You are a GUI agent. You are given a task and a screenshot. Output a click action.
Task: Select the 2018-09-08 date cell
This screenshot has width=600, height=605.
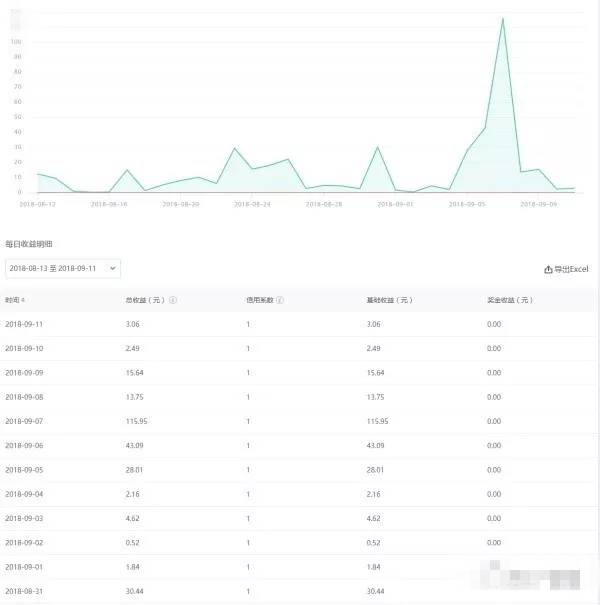(x=24, y=397)
